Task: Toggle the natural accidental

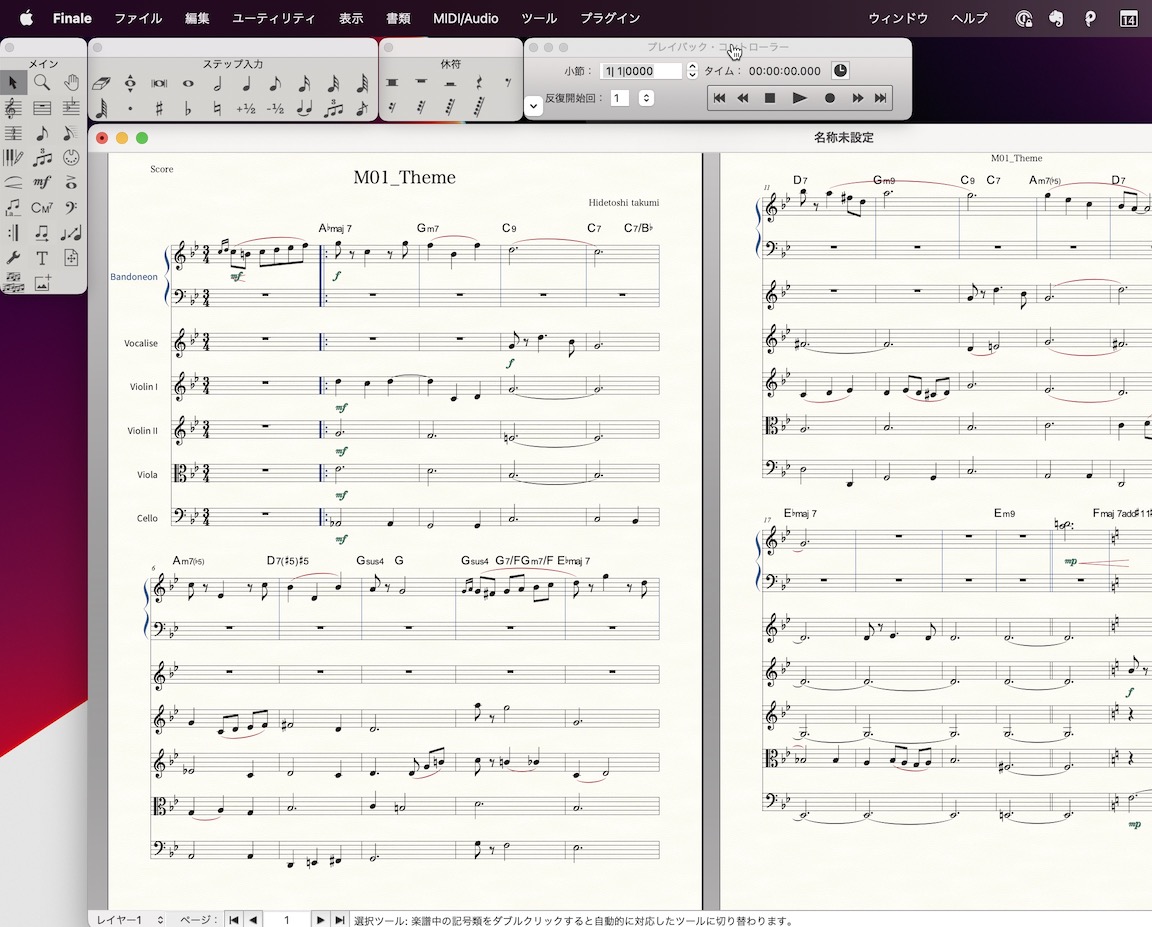Action: 217,109
